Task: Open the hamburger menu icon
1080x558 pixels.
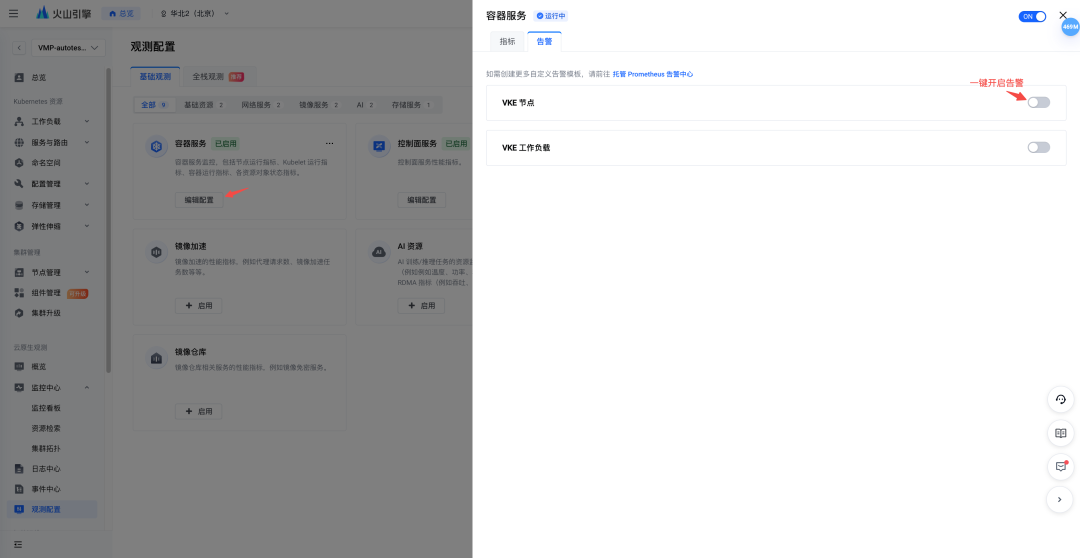Action: pos(14,13)
